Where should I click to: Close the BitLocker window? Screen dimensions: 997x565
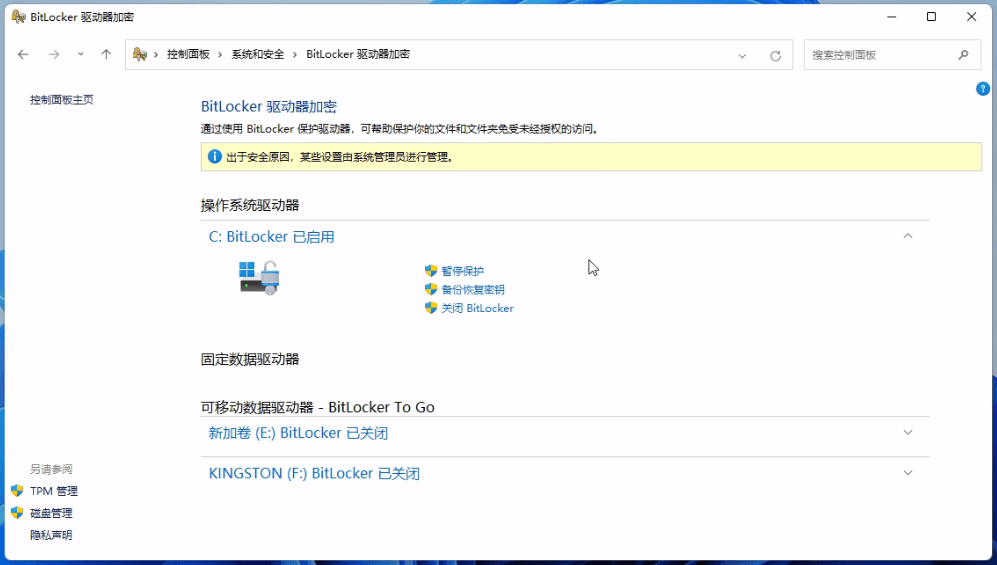972,17
